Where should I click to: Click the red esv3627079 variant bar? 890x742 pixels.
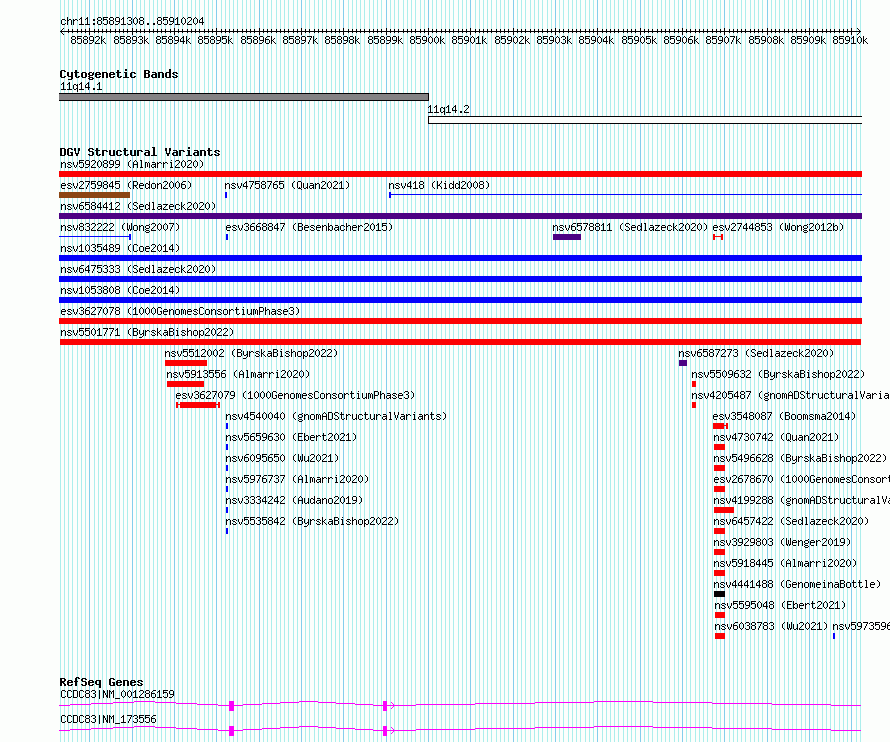point(198,405)
